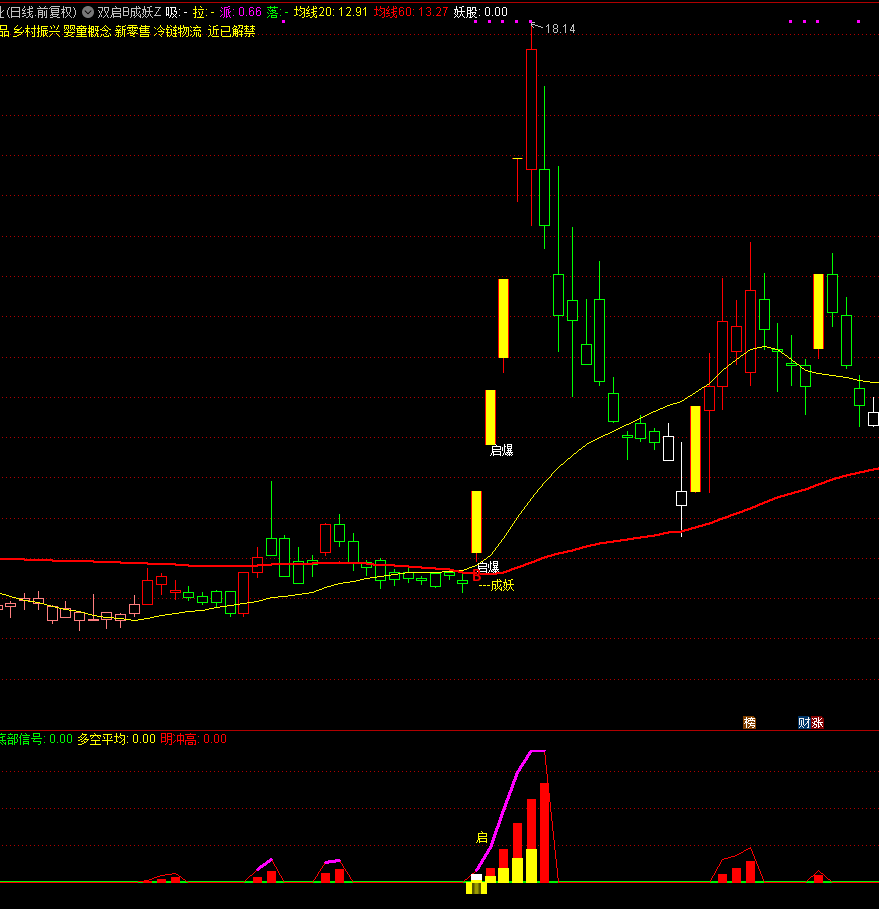Click the yellow 启 label in indicator panel
This screenshot has height=909, width=879.
481,838
